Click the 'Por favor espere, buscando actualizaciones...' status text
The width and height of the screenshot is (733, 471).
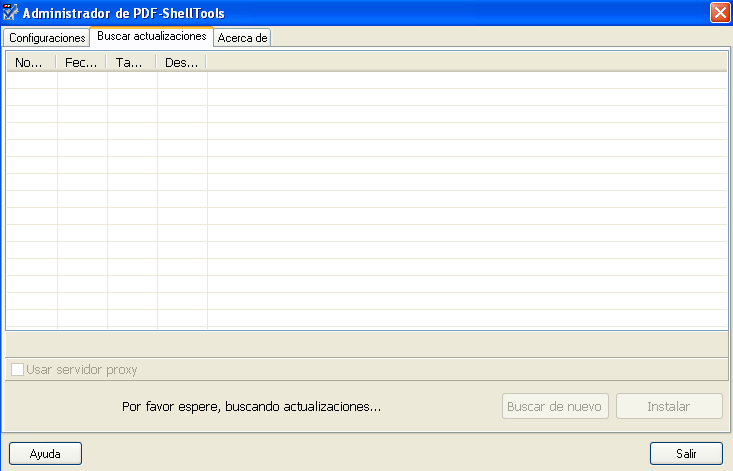pyautogui.click(x=252, y=407)
